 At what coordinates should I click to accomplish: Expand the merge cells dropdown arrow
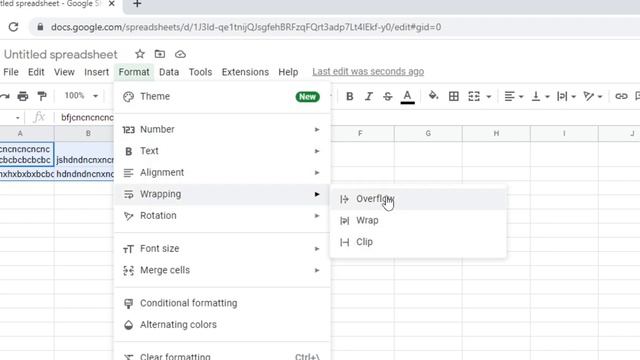(489, 97)
